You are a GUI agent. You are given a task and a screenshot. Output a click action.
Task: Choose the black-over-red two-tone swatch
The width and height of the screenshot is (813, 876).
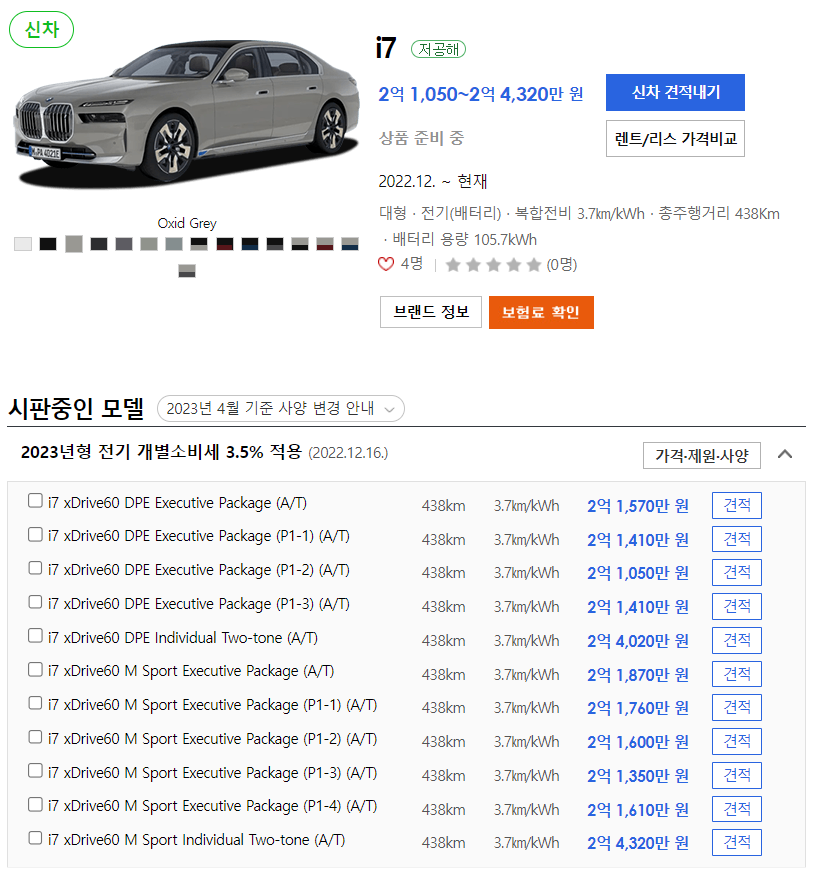pyautogui.click(x=225, y=244)
